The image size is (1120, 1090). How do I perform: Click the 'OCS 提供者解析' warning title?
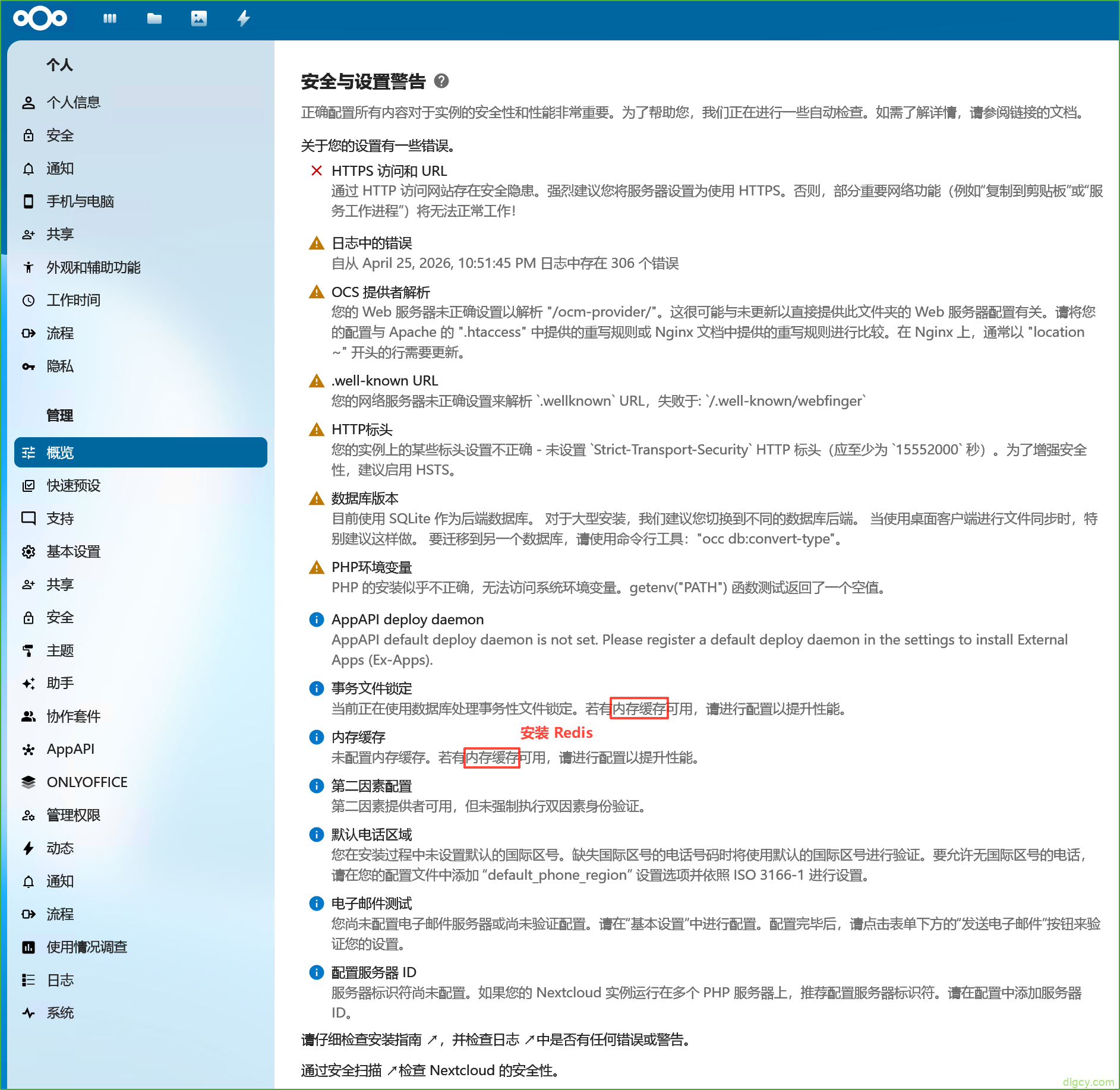click(381, 292)
